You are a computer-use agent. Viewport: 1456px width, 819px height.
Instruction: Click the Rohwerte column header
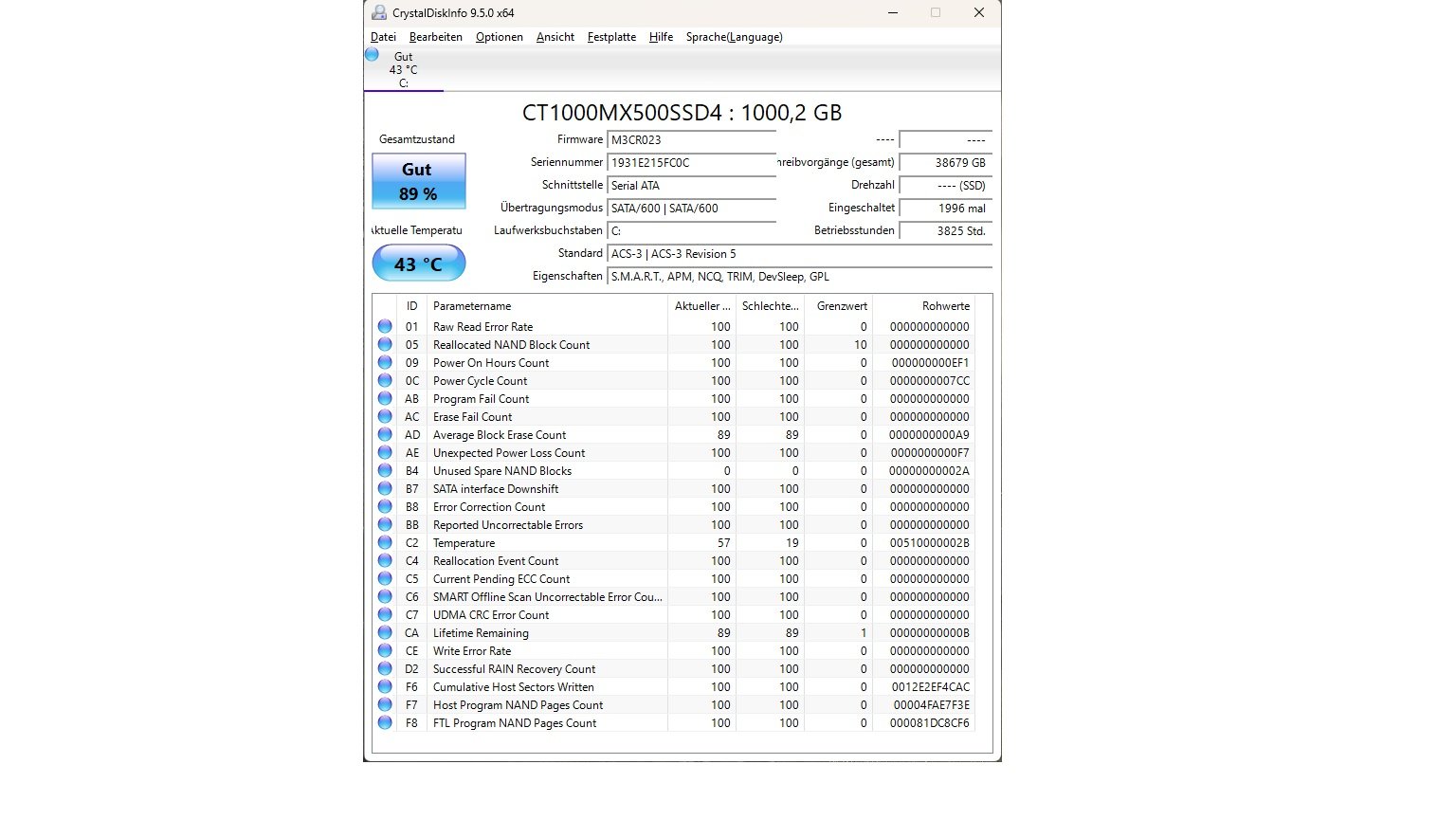923,306
